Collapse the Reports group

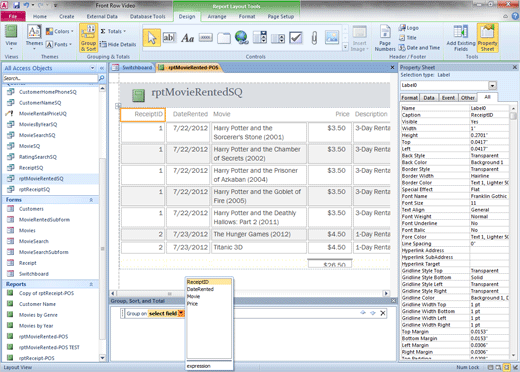[x=91, y=284]
